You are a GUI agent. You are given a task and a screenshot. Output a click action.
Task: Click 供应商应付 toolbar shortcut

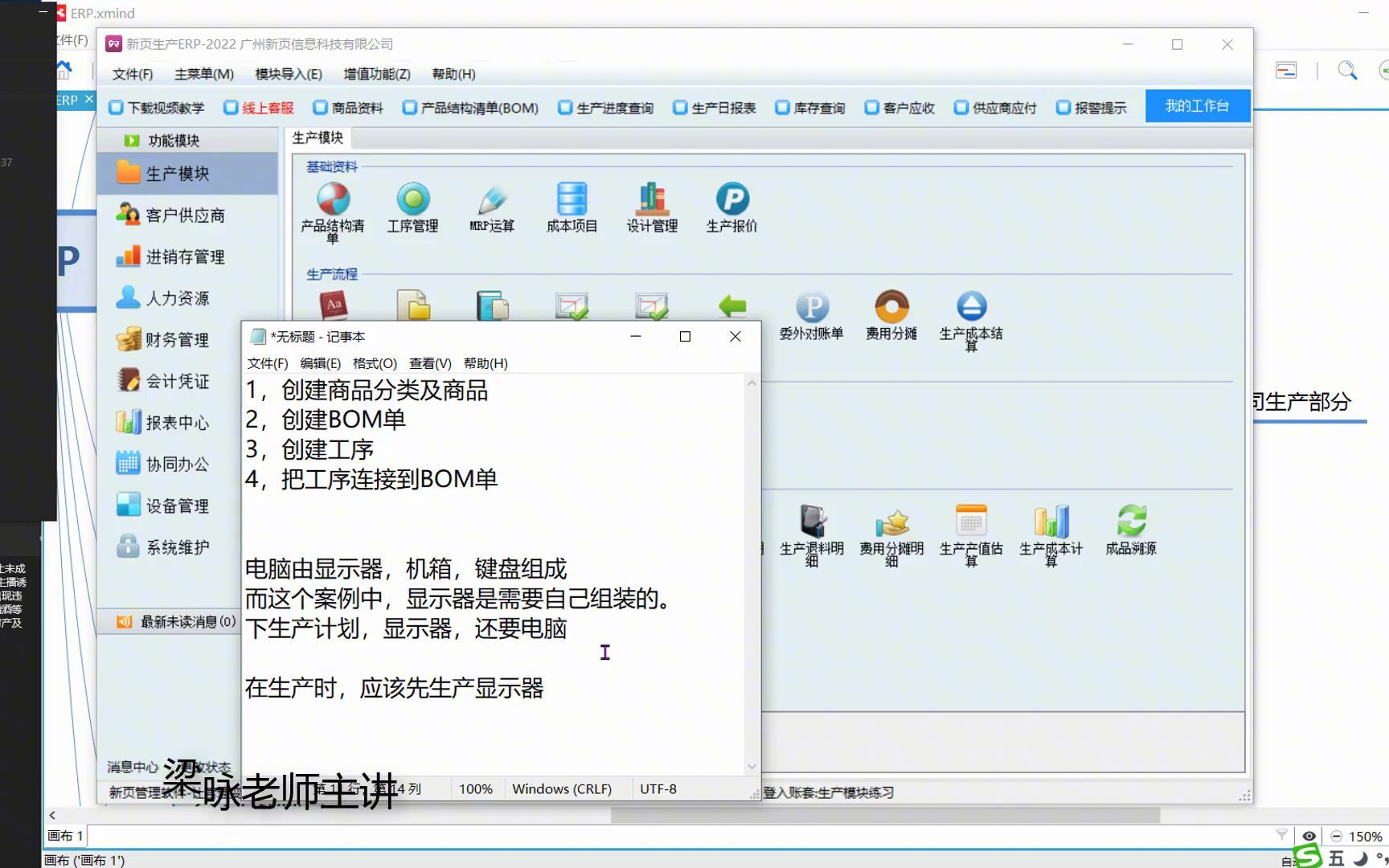995,108
